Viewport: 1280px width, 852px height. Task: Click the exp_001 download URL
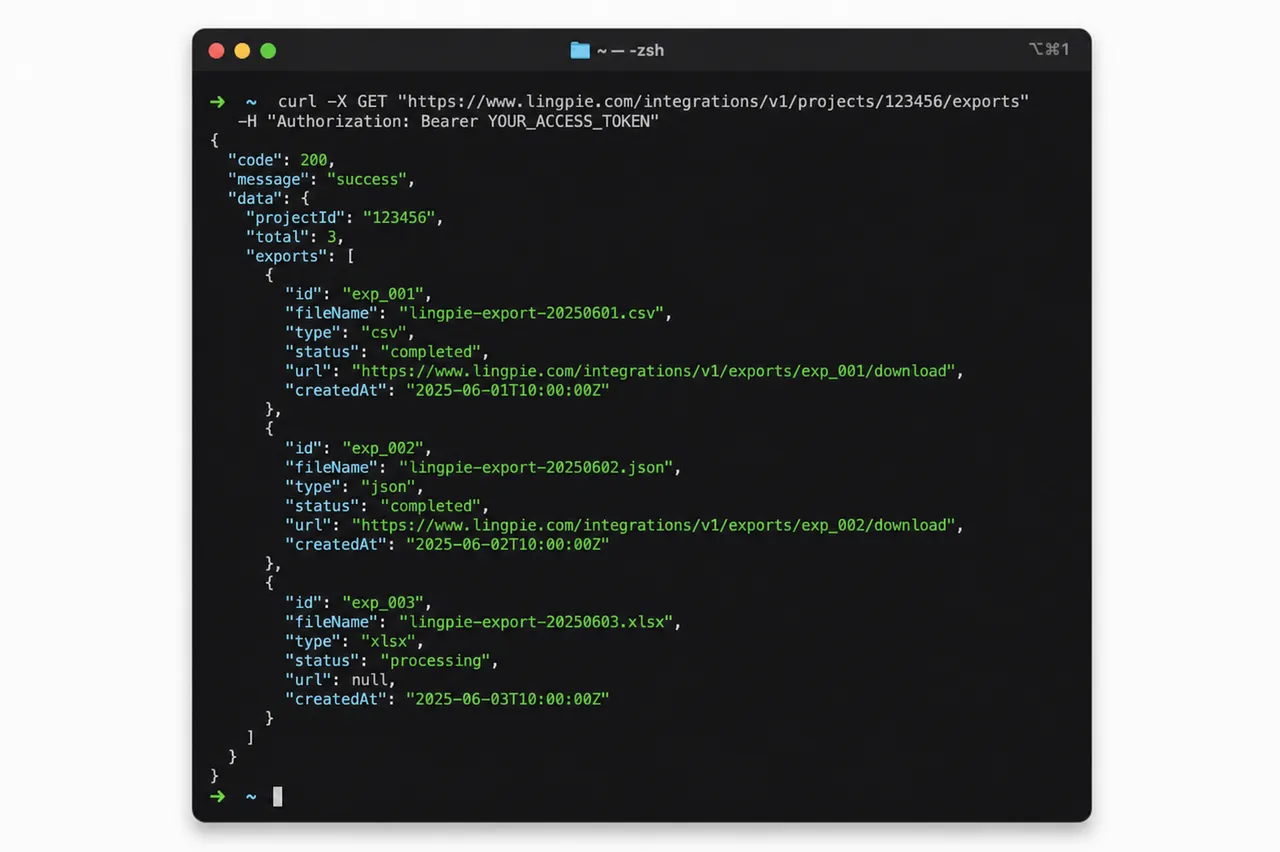pyautogui.click(x=656, y=371)
